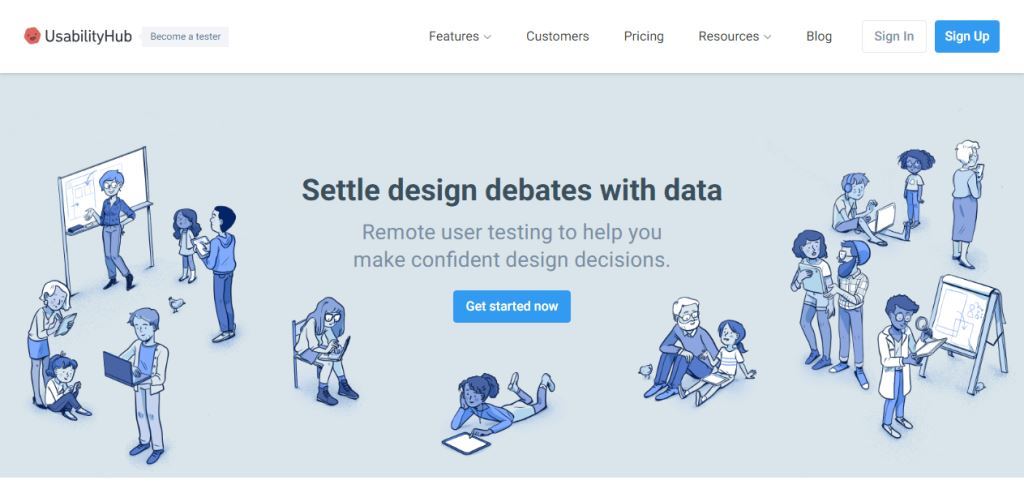Click the easel flipchart illustration on the right
1024x489 pixels.
(x=963, y=330)
